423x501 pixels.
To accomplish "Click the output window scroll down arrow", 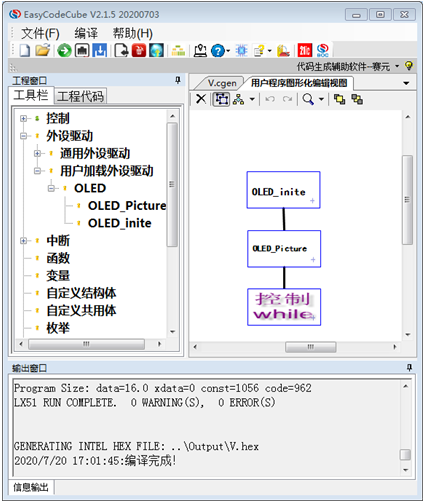I will pos(406,470).
